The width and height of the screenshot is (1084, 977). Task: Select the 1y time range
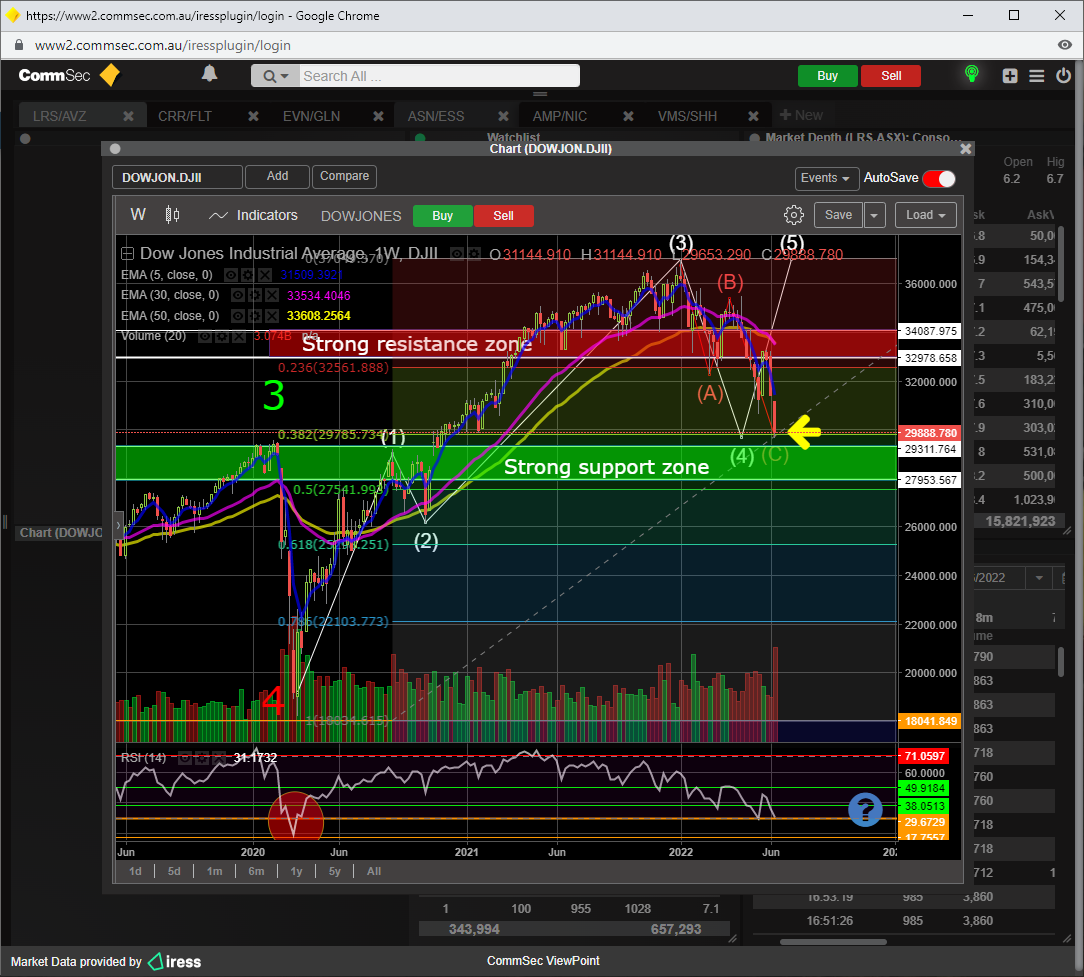[x=297, y=871]
